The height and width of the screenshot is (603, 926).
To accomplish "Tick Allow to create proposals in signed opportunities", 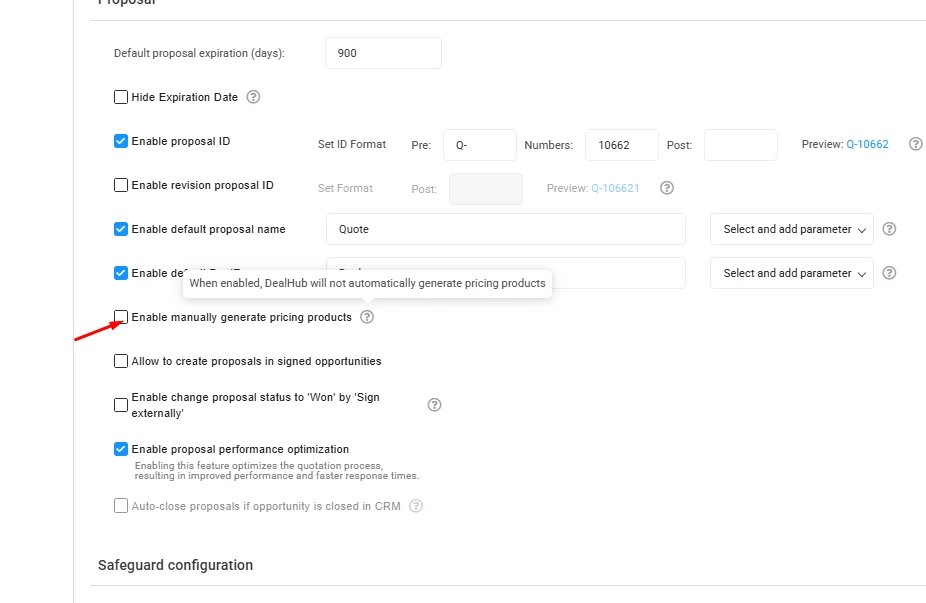I will click(121, 361).
